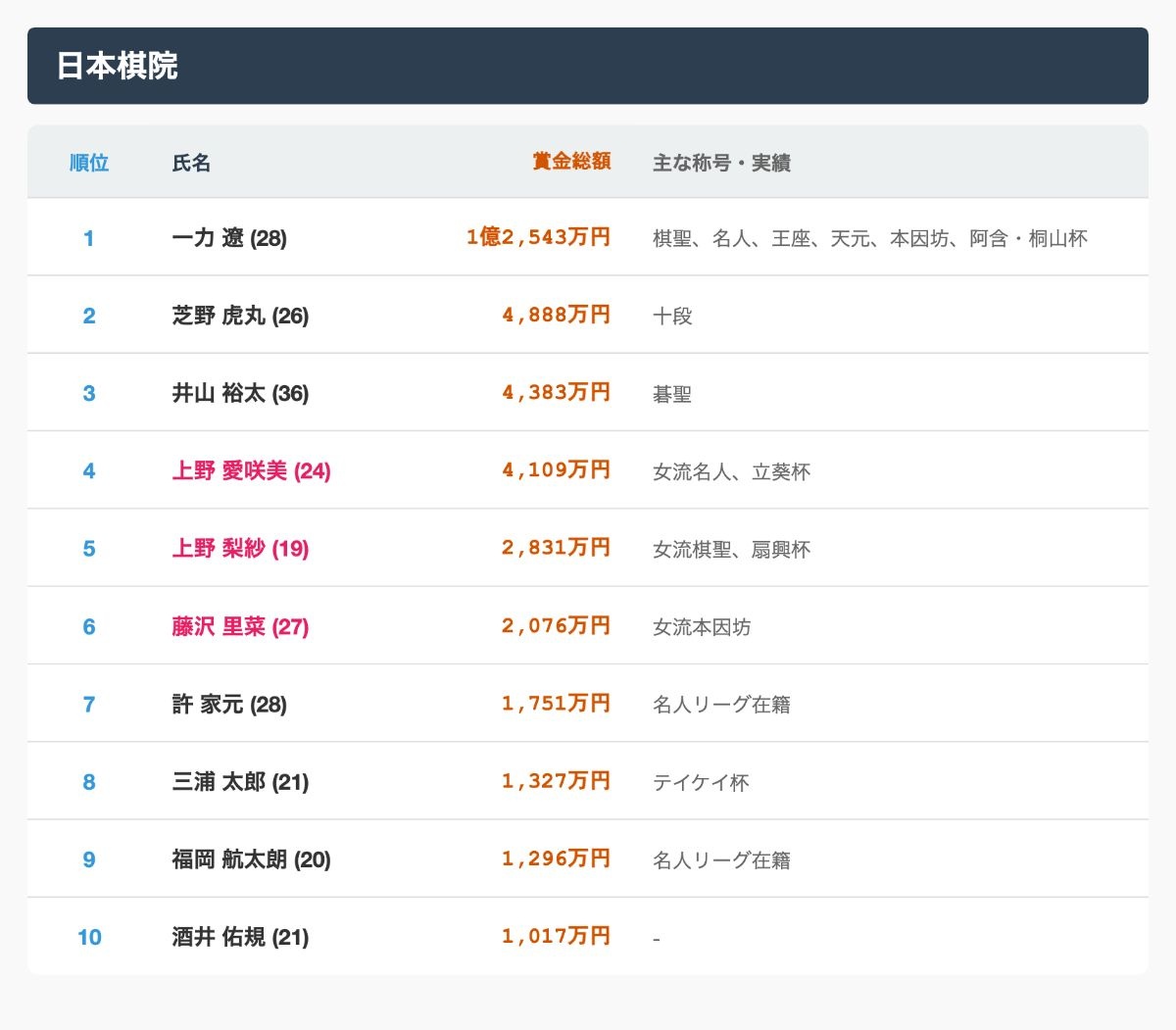Click the 主な称号・実績 column header

click(x=721, y=163)
